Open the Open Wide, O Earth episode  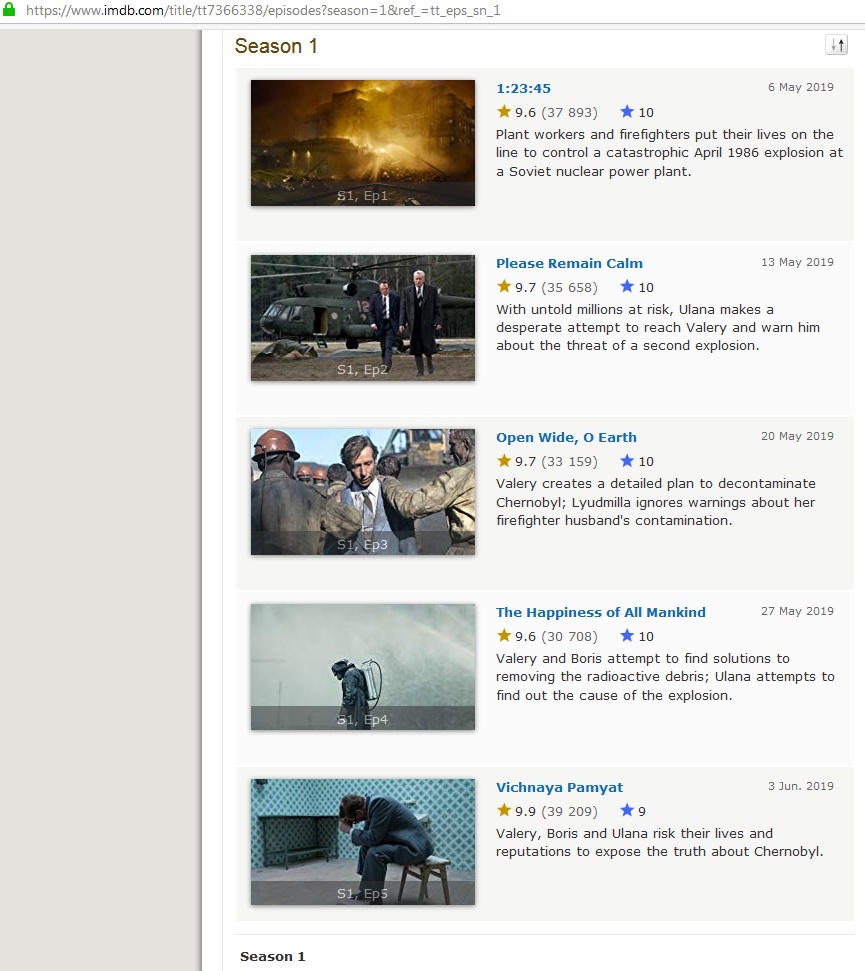click(x=566, y=437)
